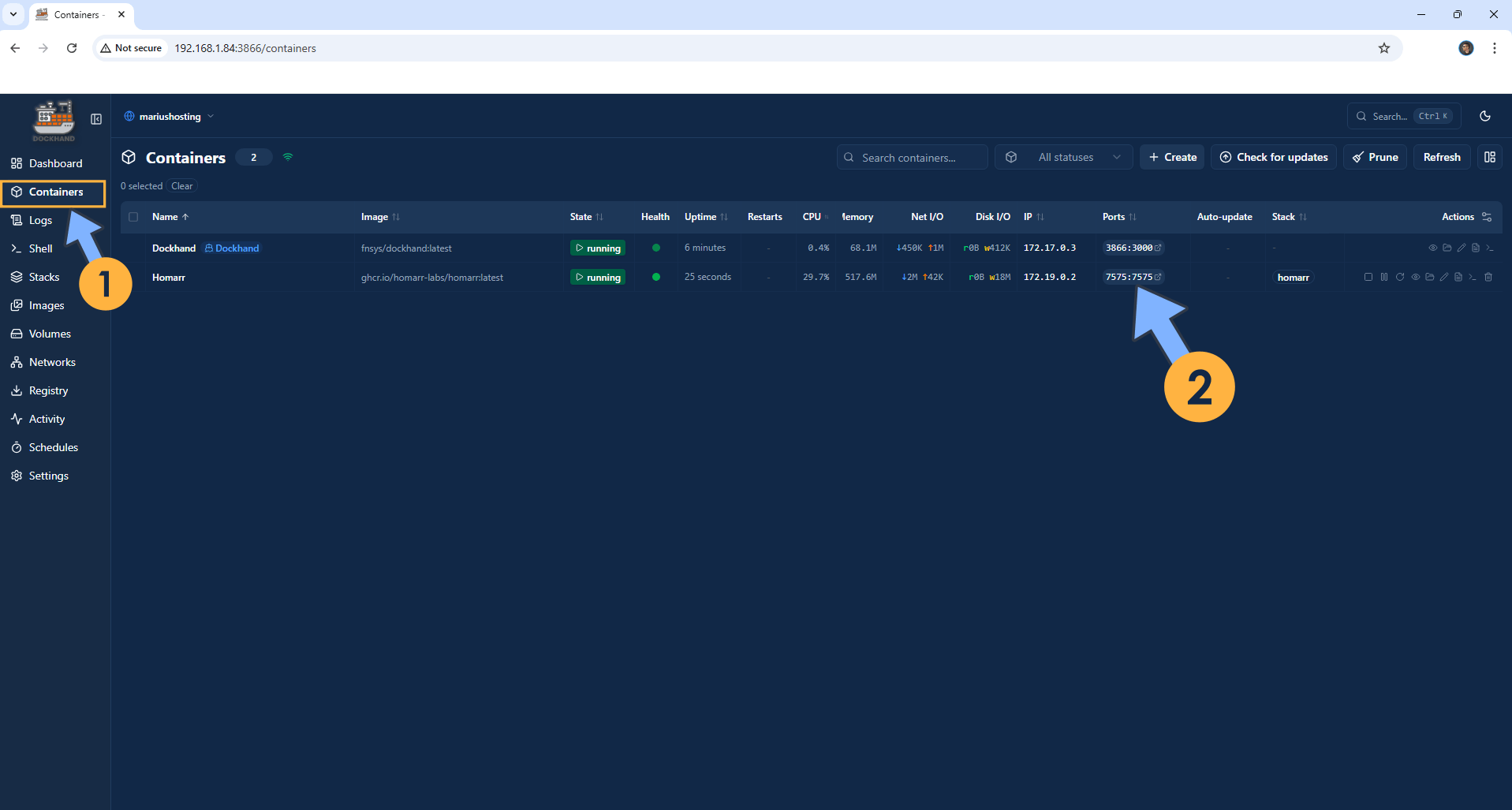Toggle dark mode with moon icon
The height and width of the screenshot is (810, 1512).
(1485, 116)
